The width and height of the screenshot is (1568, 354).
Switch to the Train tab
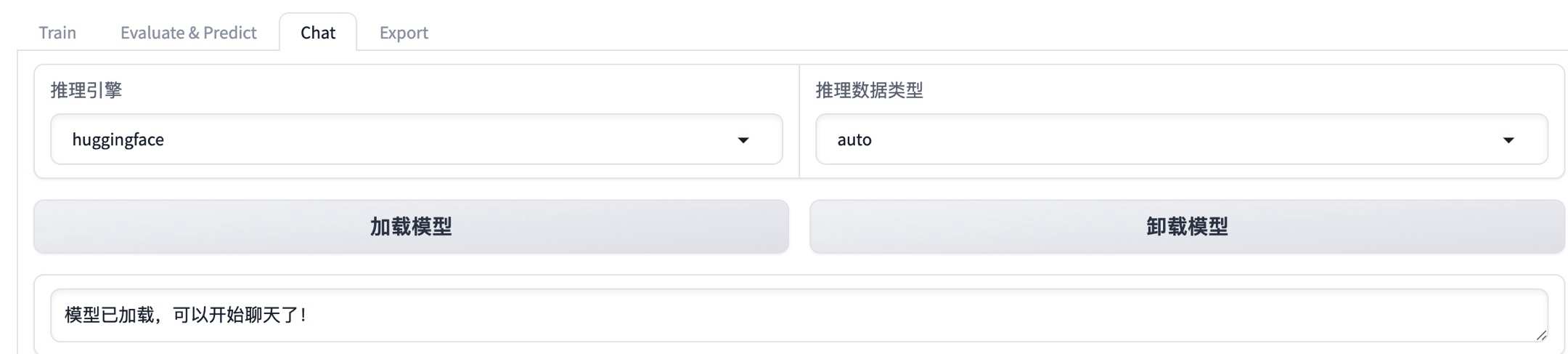click(x=57, y=33)
